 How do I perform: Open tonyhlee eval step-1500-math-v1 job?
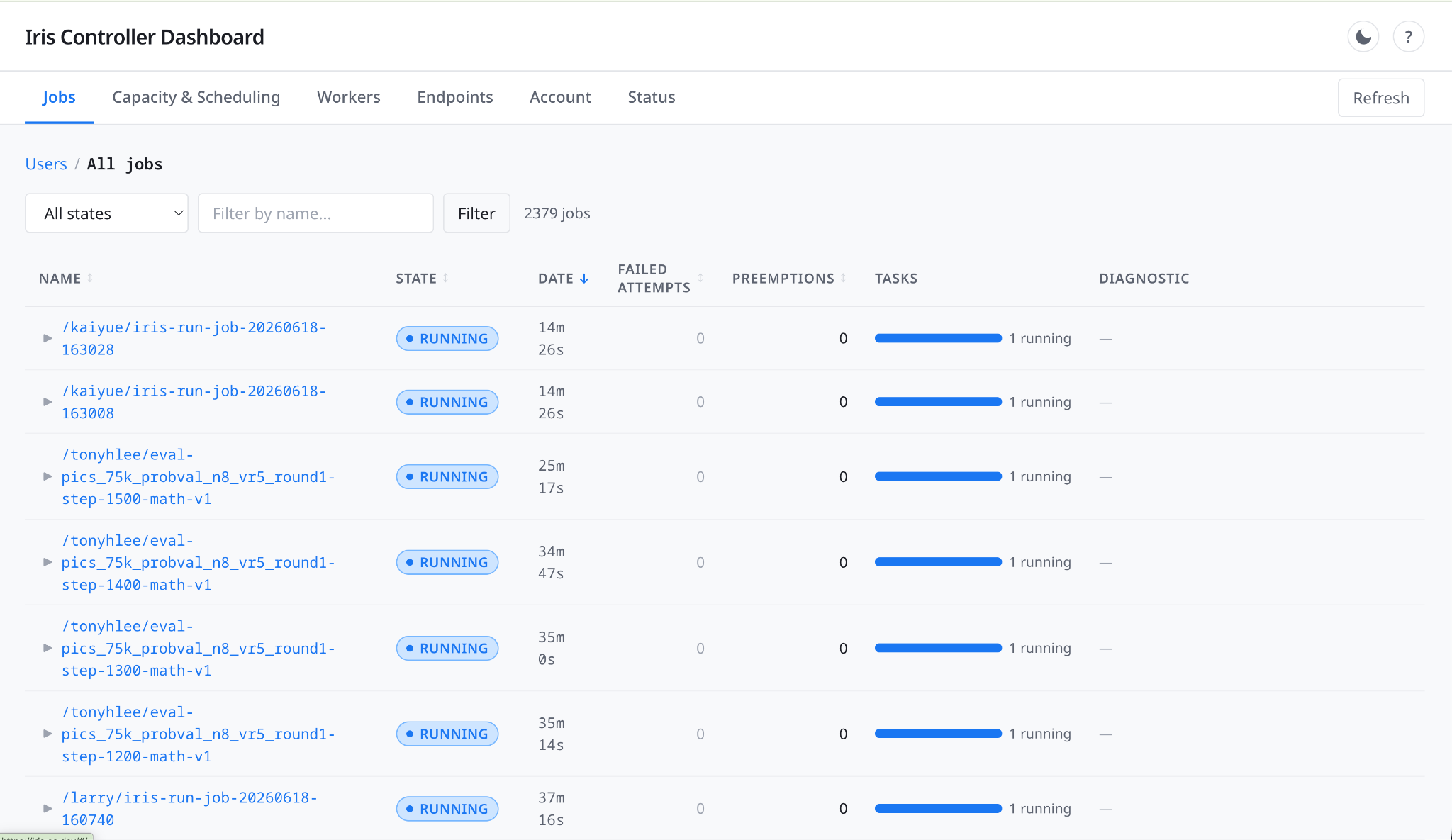point(199,476)
